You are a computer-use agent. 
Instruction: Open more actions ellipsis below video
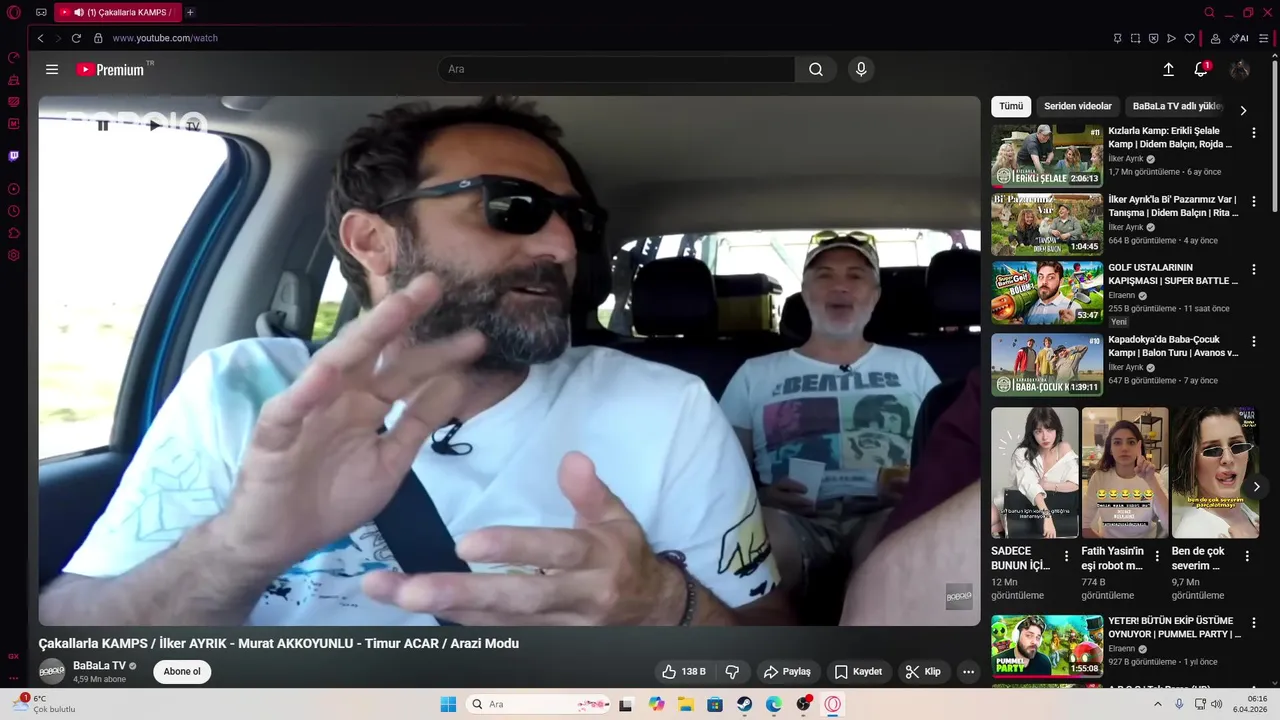tap(968, 671)
